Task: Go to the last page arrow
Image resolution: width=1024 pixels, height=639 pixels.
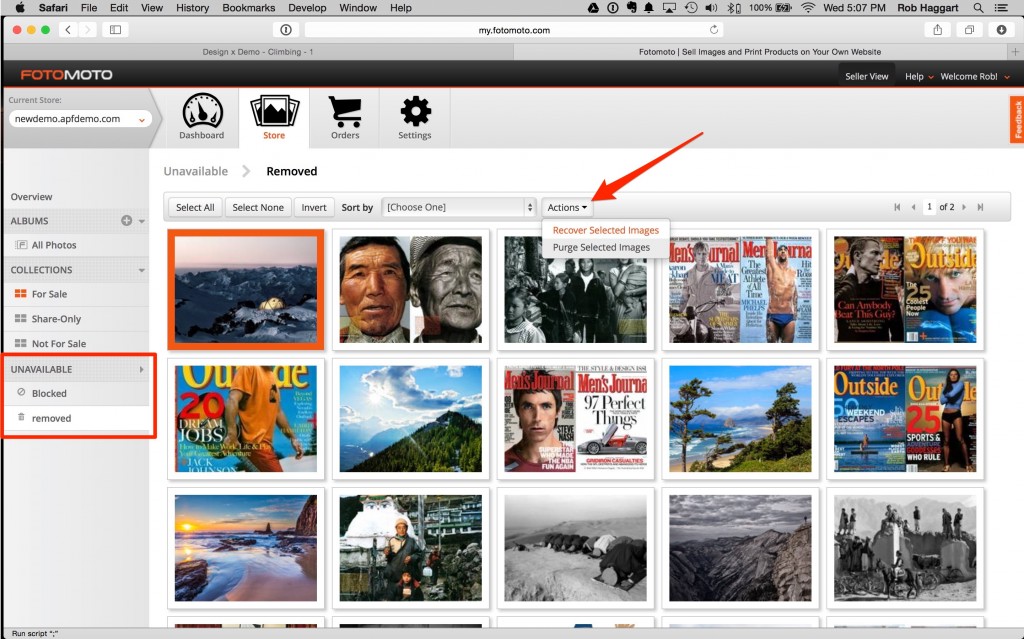Action: 980,207
